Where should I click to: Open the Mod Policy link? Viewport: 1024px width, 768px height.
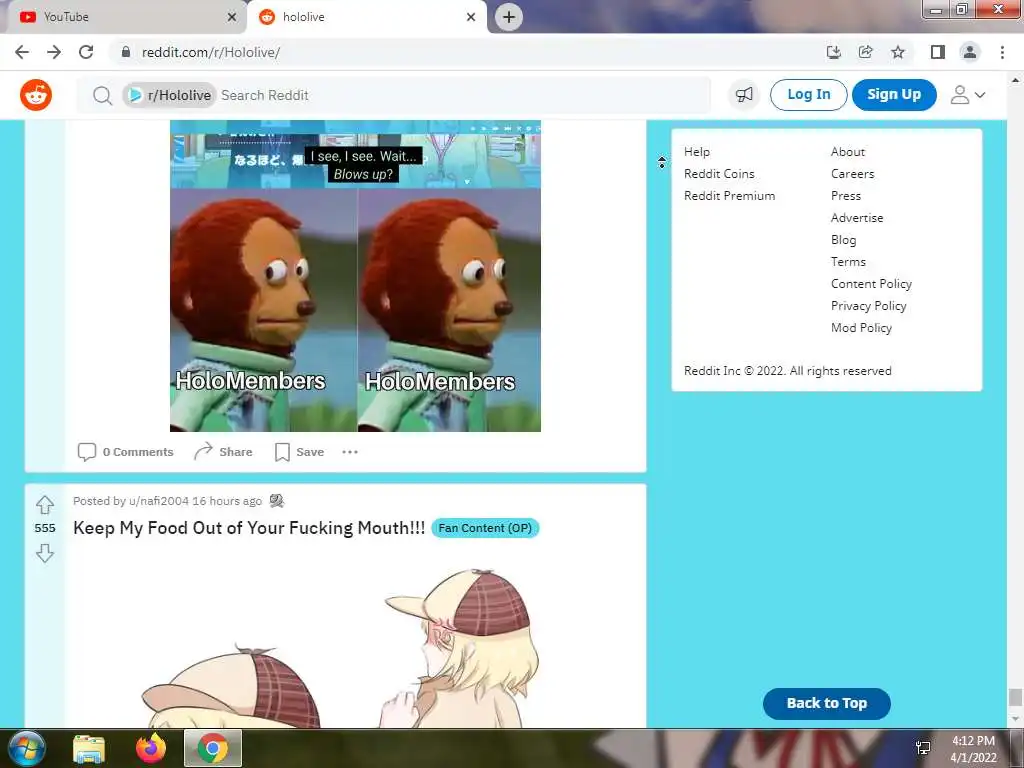[861, 328]
